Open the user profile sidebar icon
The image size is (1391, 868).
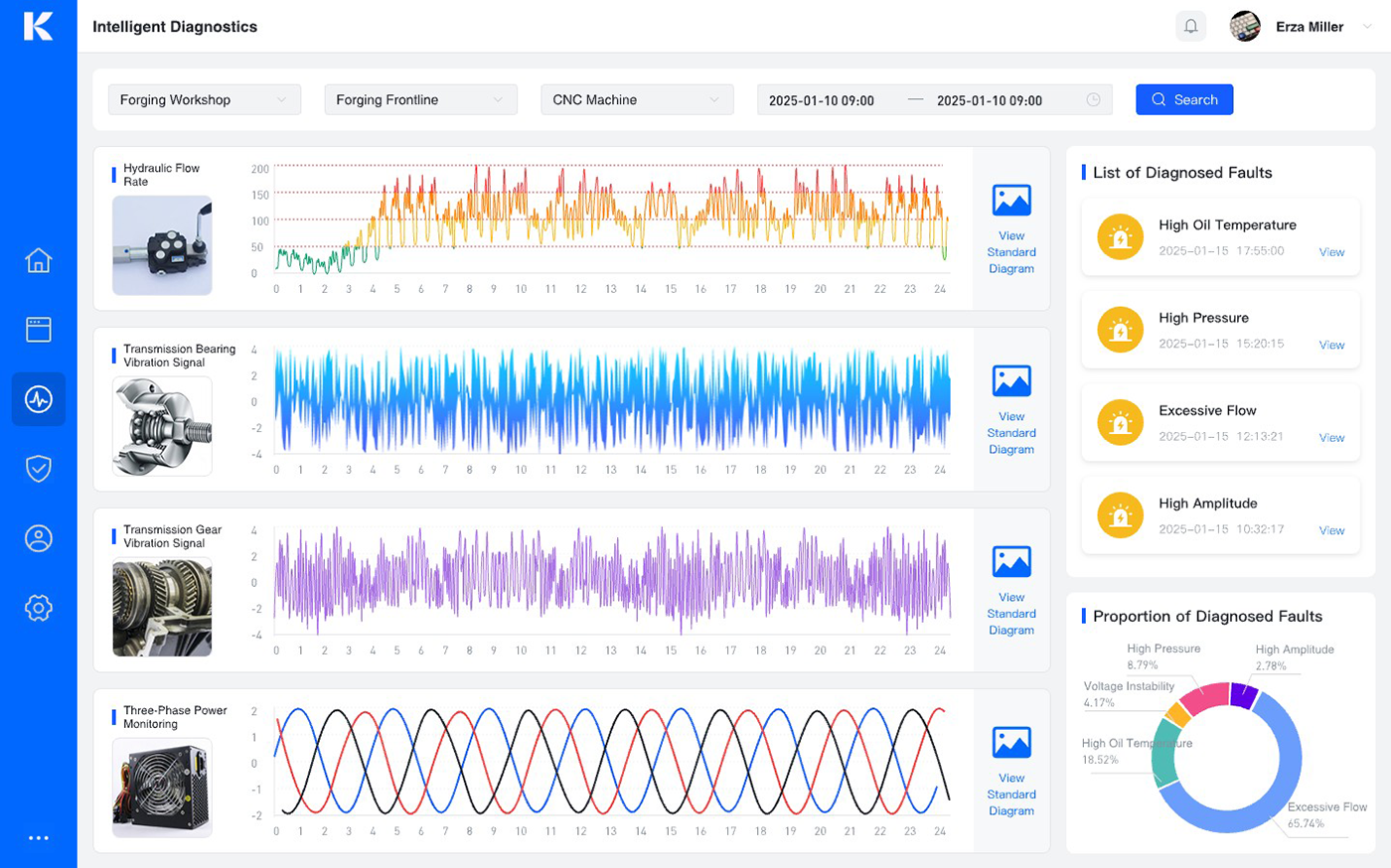[38, 538]
